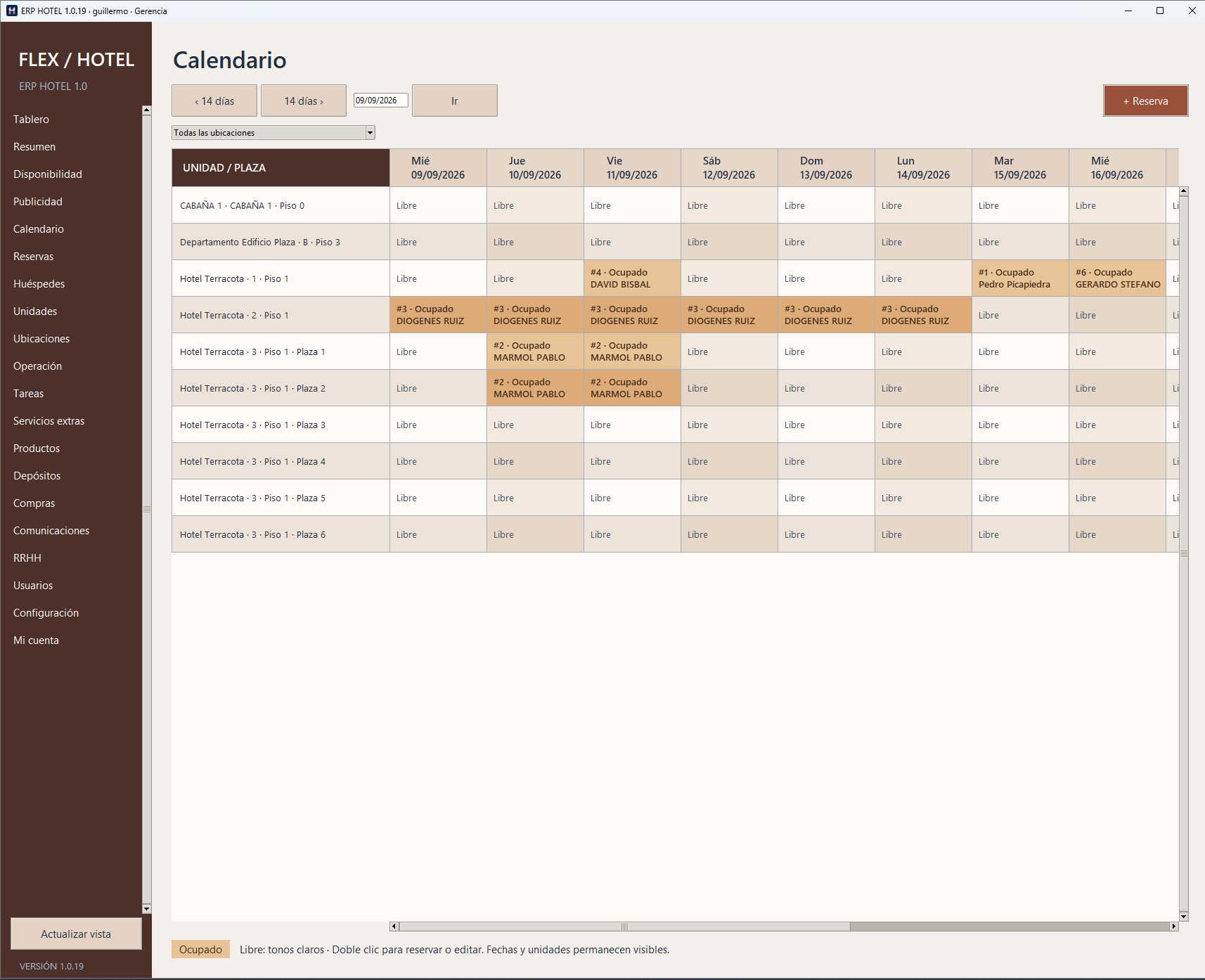Click sidebar scrollbar up arrow
This screenshot has height=980, width=1205.
click(x=146, y=110)
